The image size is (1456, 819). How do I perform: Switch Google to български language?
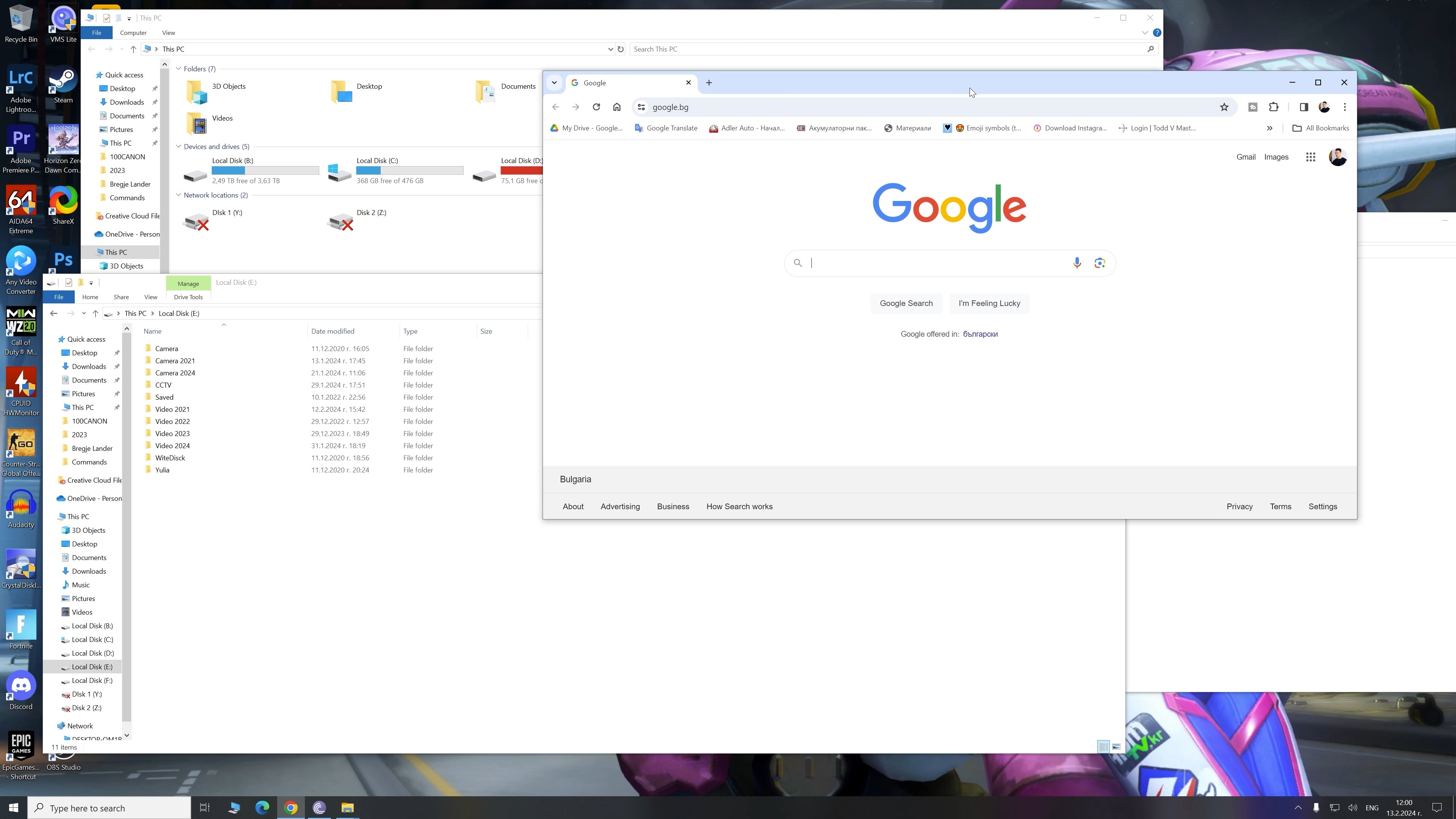click(980, 334)
